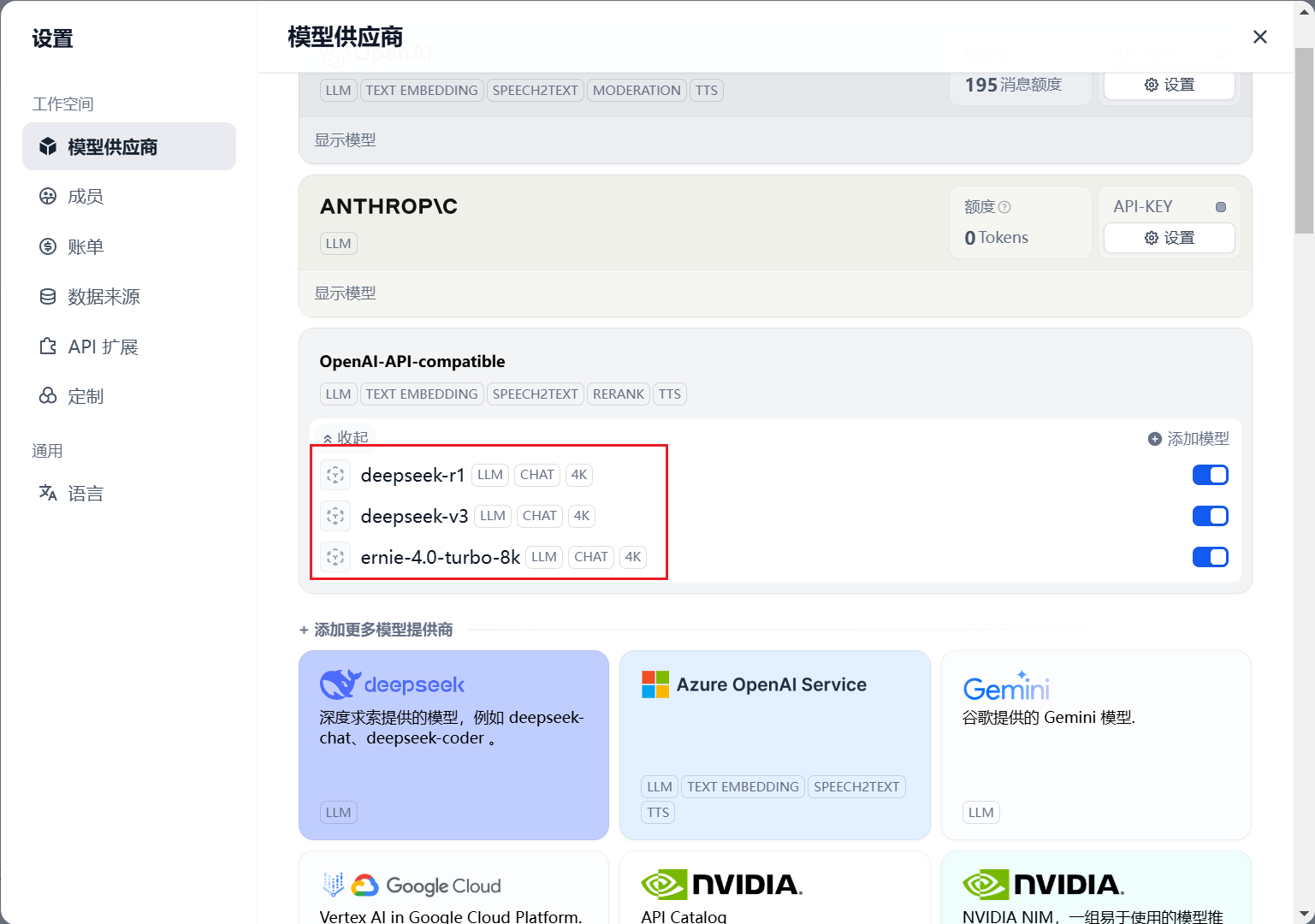Click the billing dollar coin icon

48,246
